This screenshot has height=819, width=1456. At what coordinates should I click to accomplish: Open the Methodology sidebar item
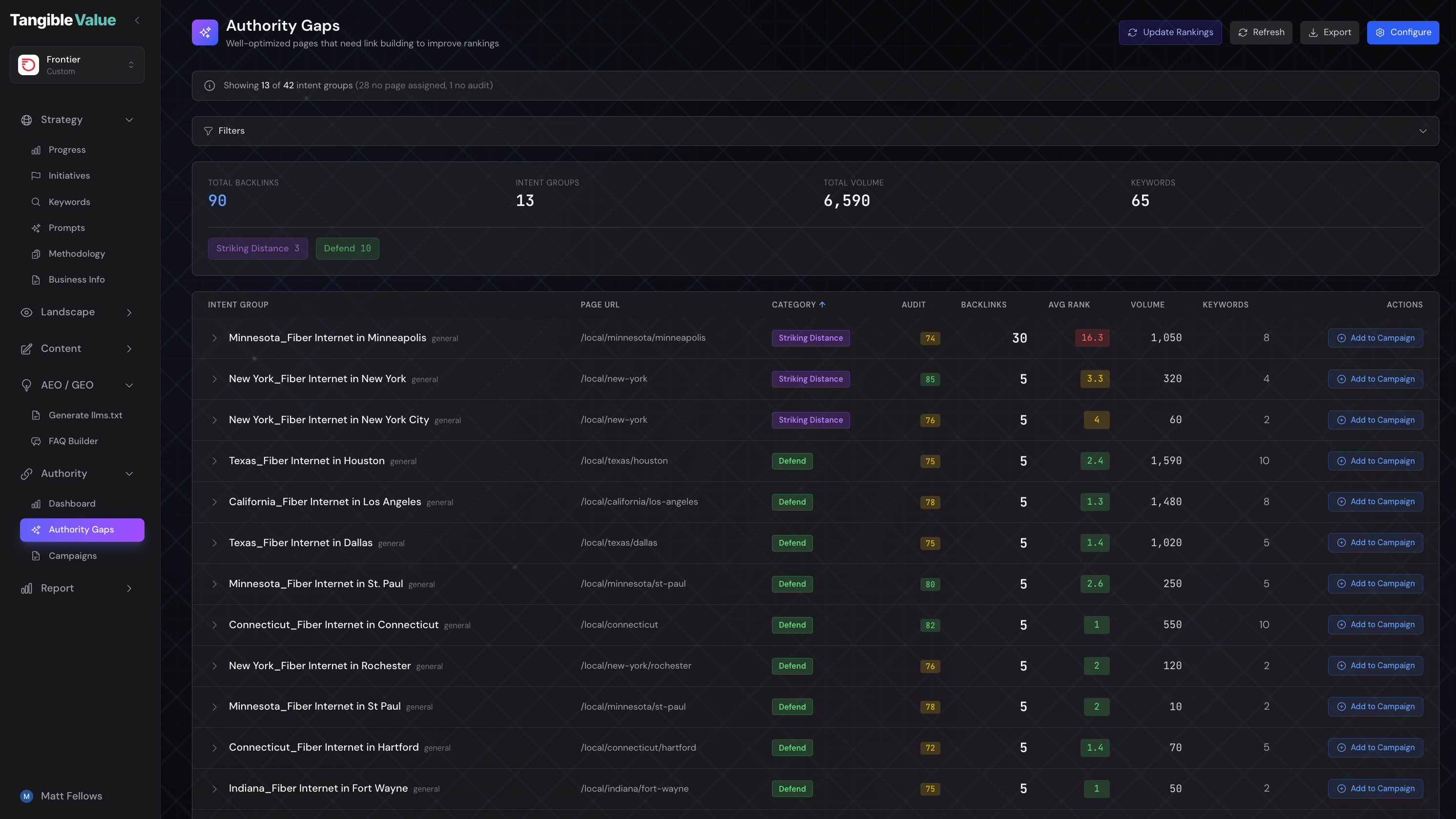click(76, 254)
